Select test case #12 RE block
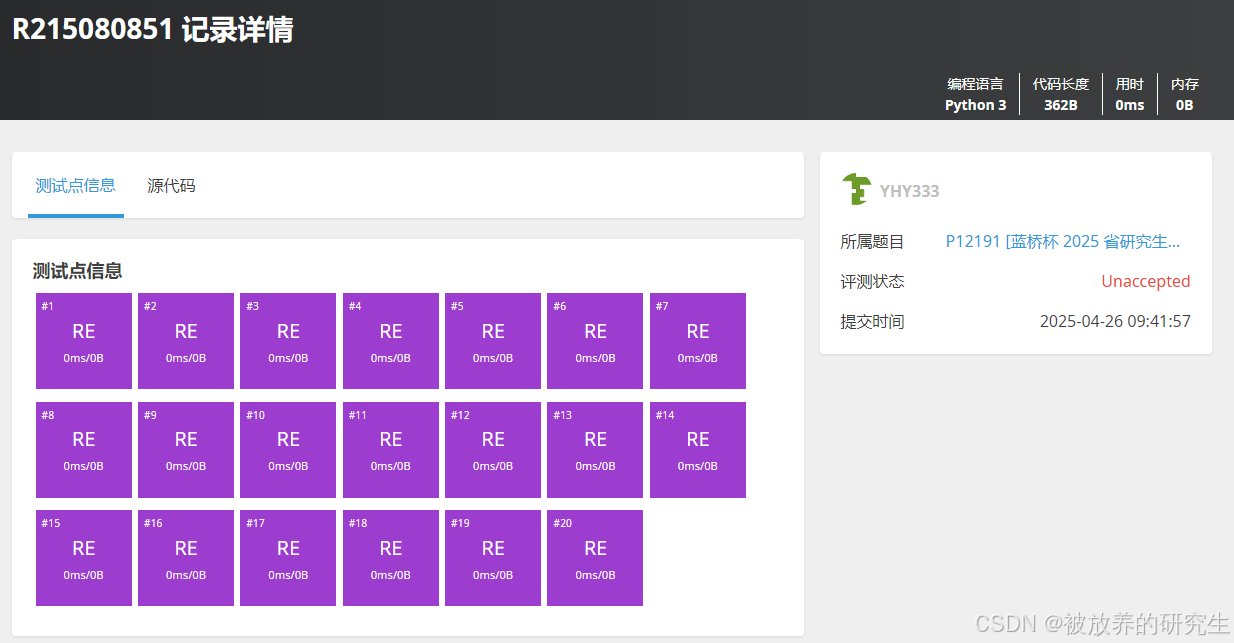Screen dimensions: 1234x643 [493, 450]
